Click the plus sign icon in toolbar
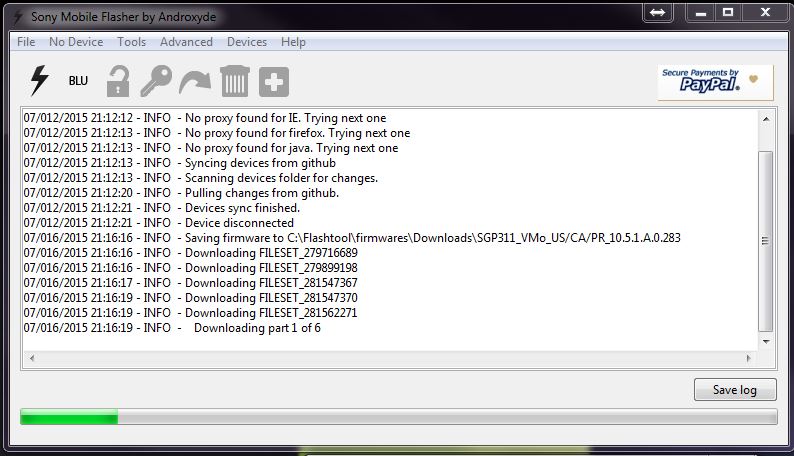Viewport: 794px width, 456px height. tap(274, 81)
